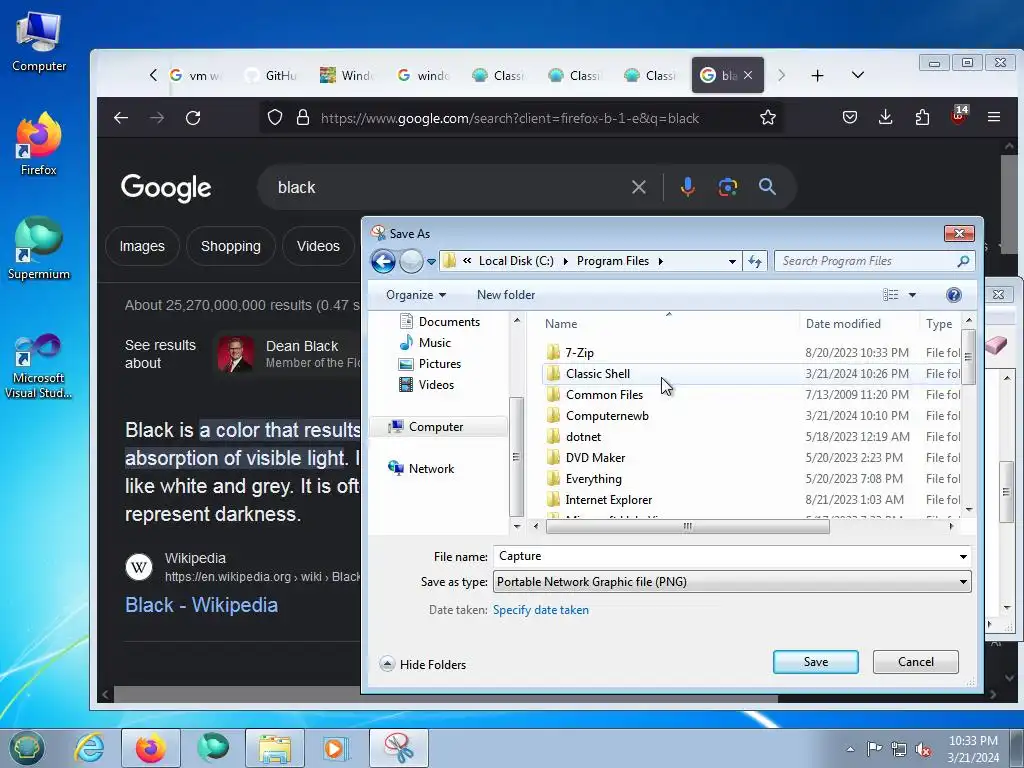The width and height of the screenshot is (1024, 768).
Task: Open Microsoft Visual Studio desktop shortcut
Action: pos(39,366)
